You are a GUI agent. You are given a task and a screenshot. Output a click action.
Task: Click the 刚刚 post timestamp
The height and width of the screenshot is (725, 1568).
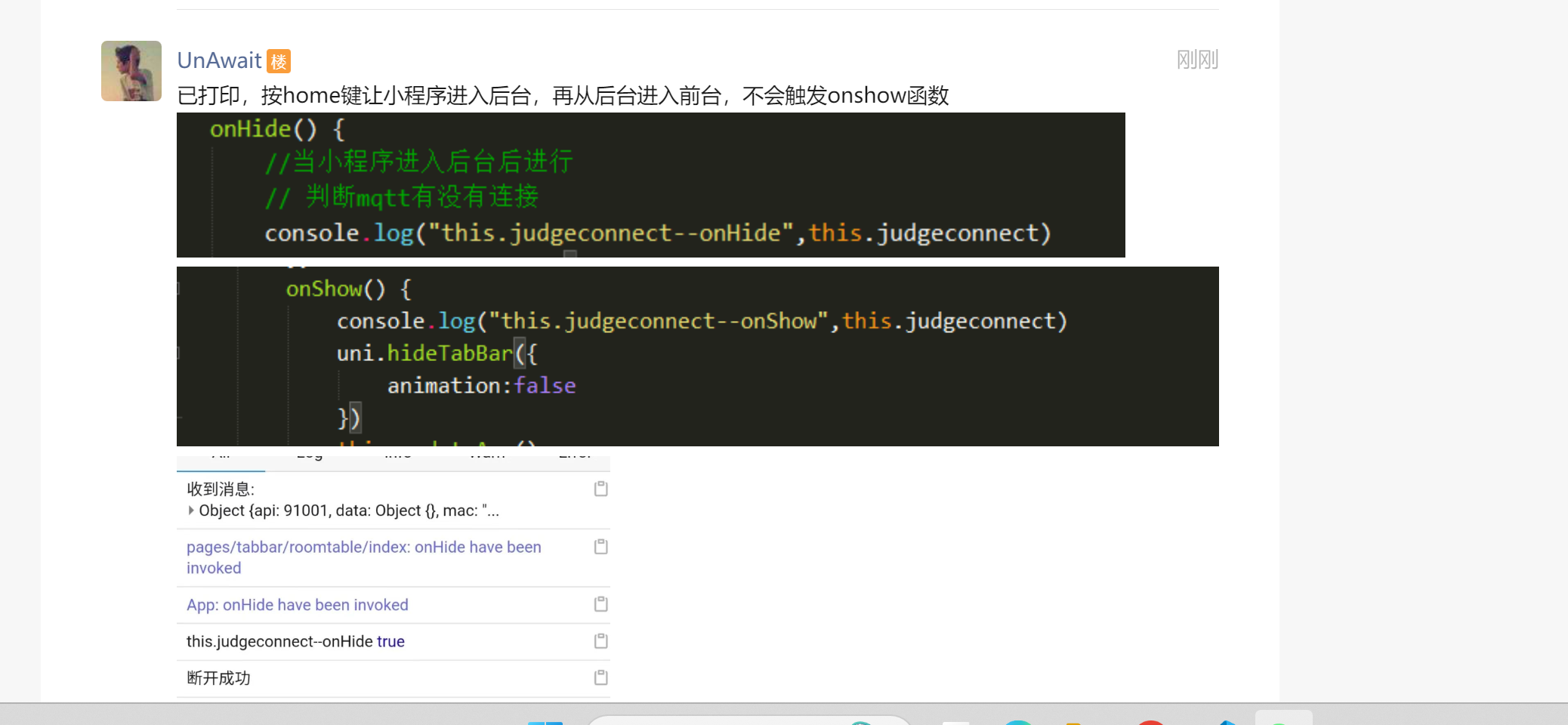pyautogui.click(x=1197, y=60)
